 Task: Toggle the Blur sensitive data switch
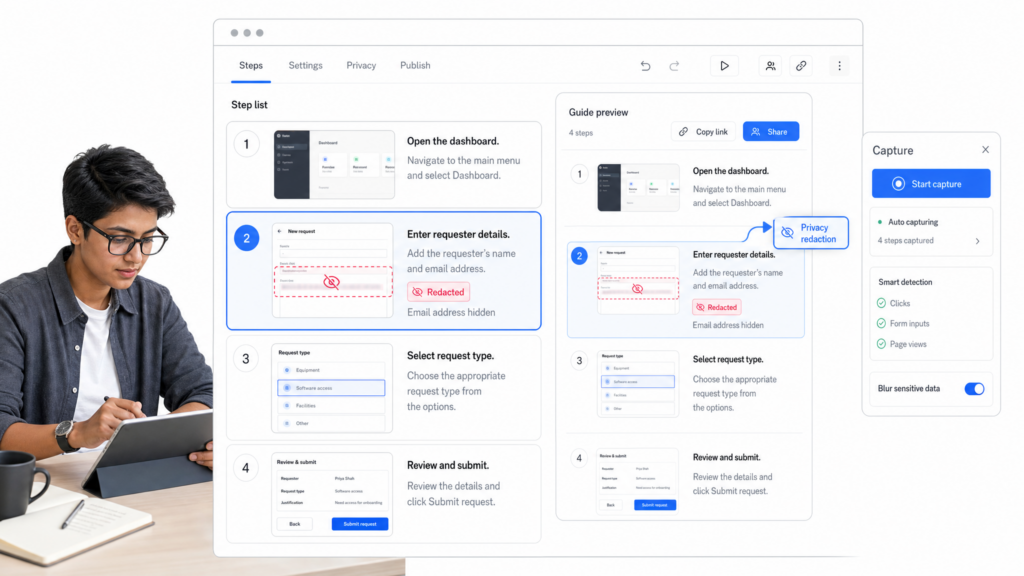[x=974, y=389]
